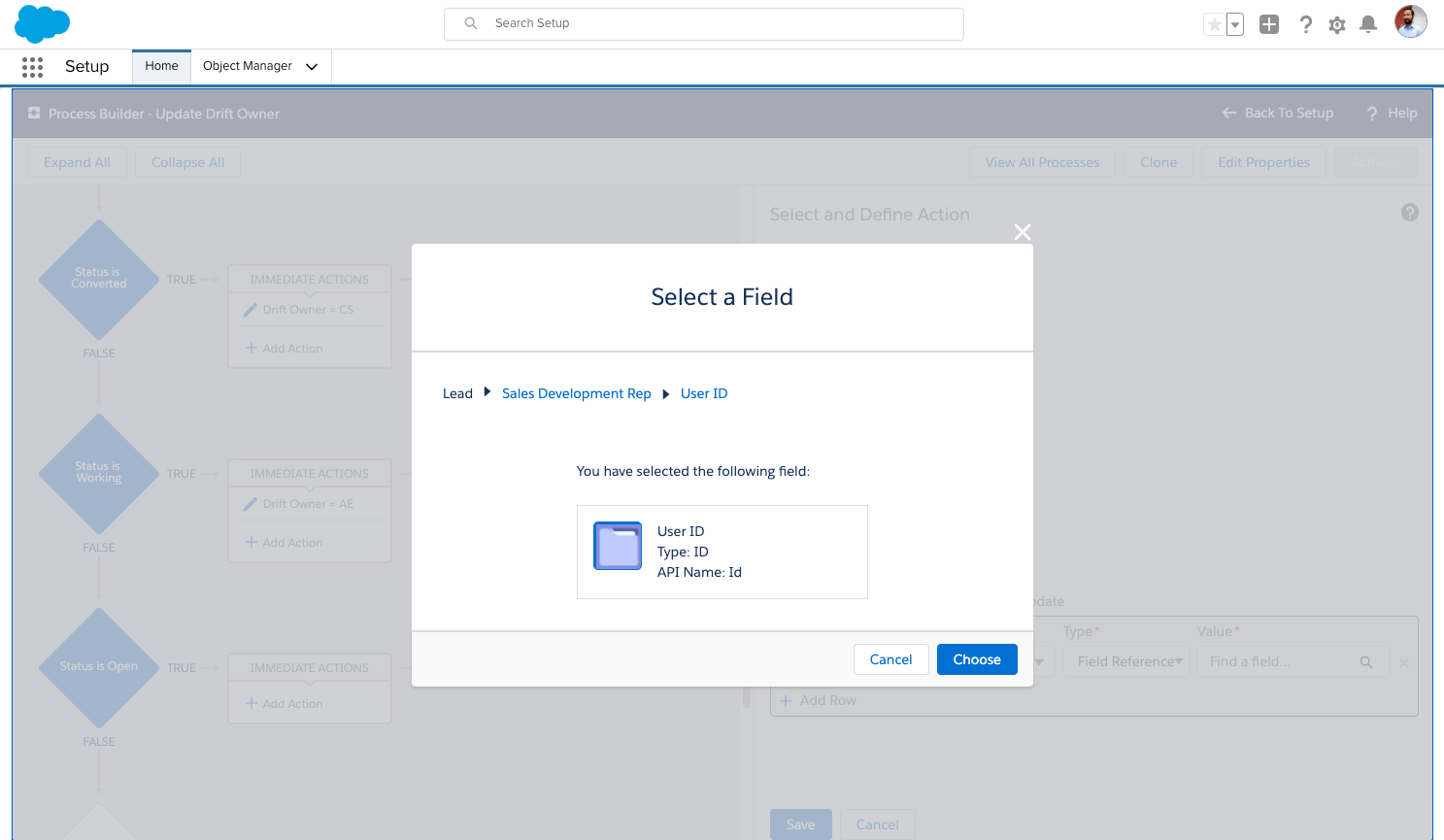Click the favorites star icon
1444x840 pixels.
1214,24
